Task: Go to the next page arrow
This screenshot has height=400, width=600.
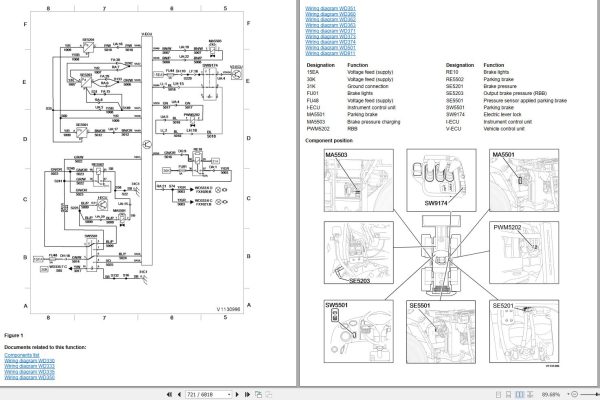Action: [x=237, y=394]
